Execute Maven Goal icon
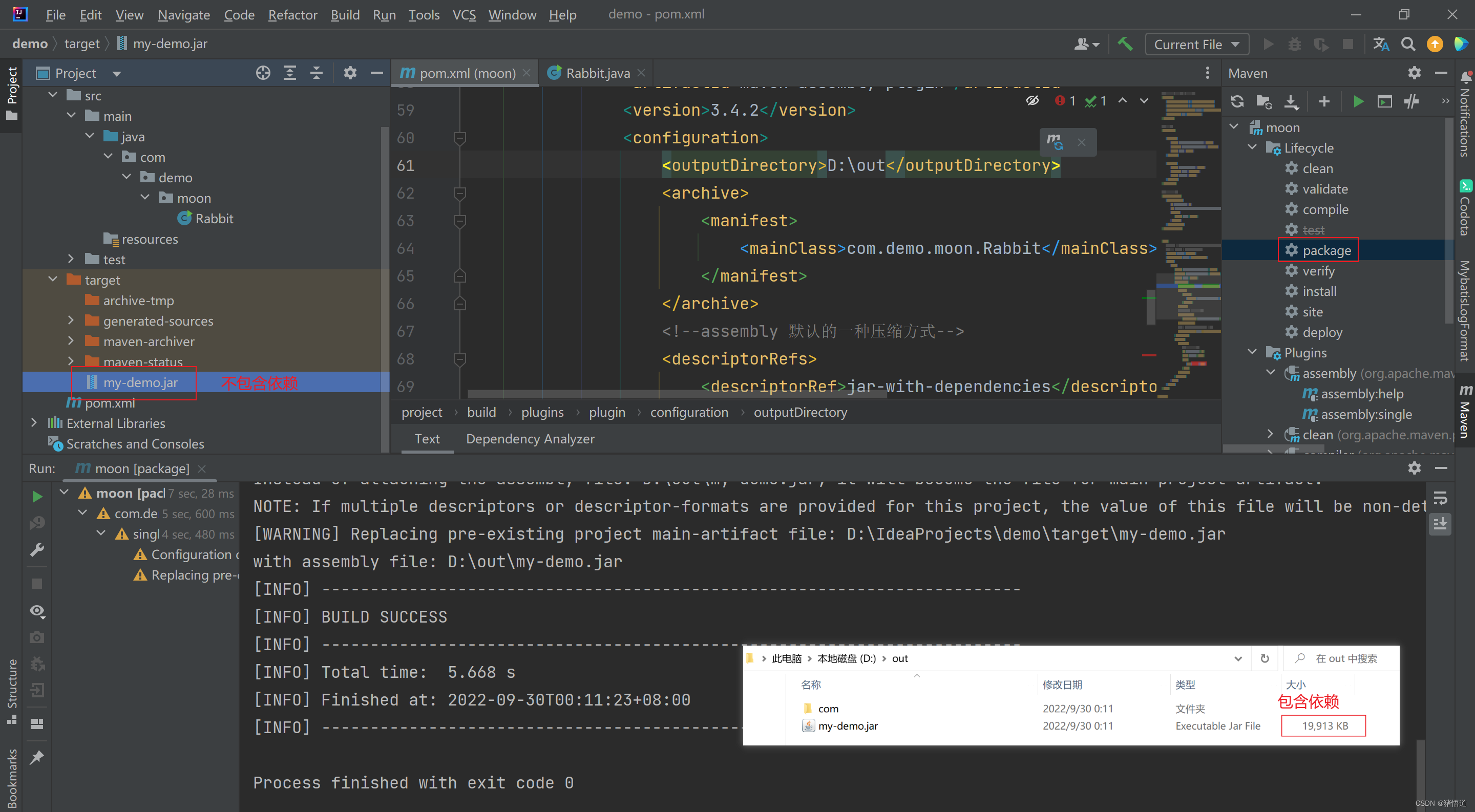This screenshot has height=812, width=1475. point(1384,102)
